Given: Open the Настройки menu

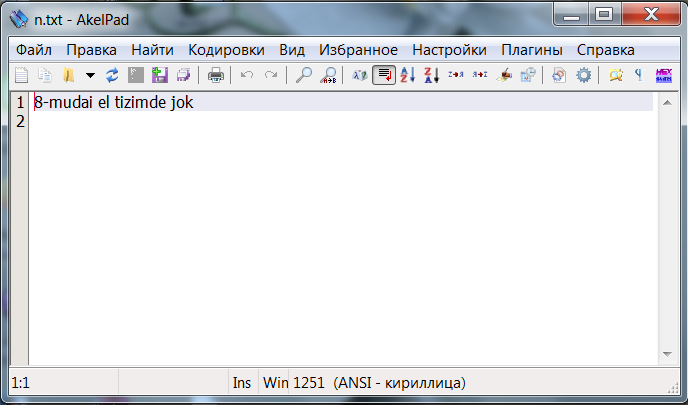Looking at the screenshot, I should [x=449, y=50].
